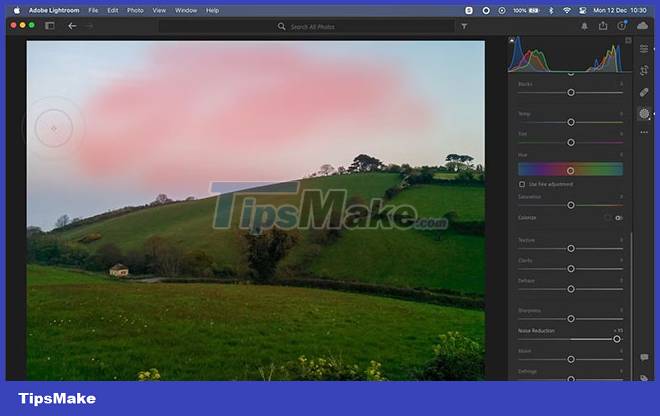Screen dimensions: 660x416
Task: Open the Adobe Lightroom app menu
Action: point(54,11)
